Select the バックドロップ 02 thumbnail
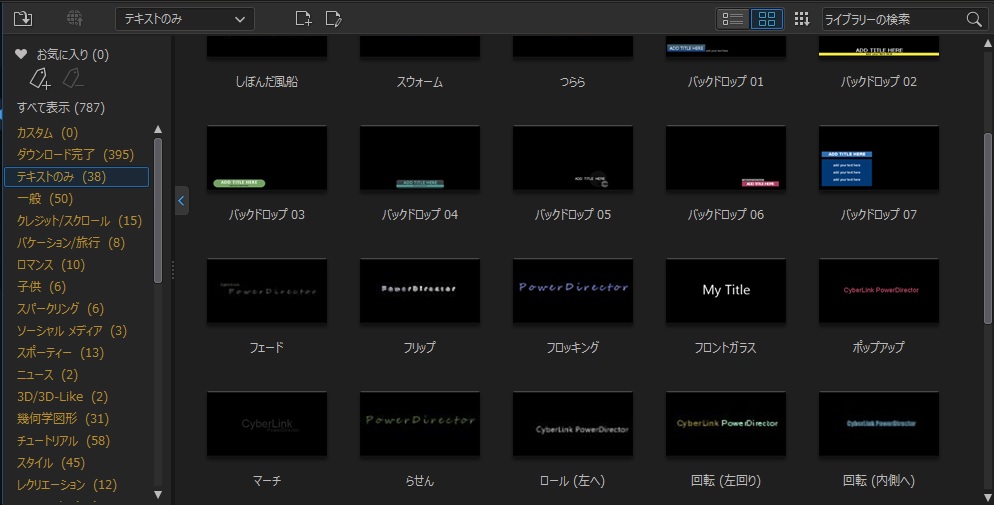This screenshot has height=505, width=994. pos(879,46)
